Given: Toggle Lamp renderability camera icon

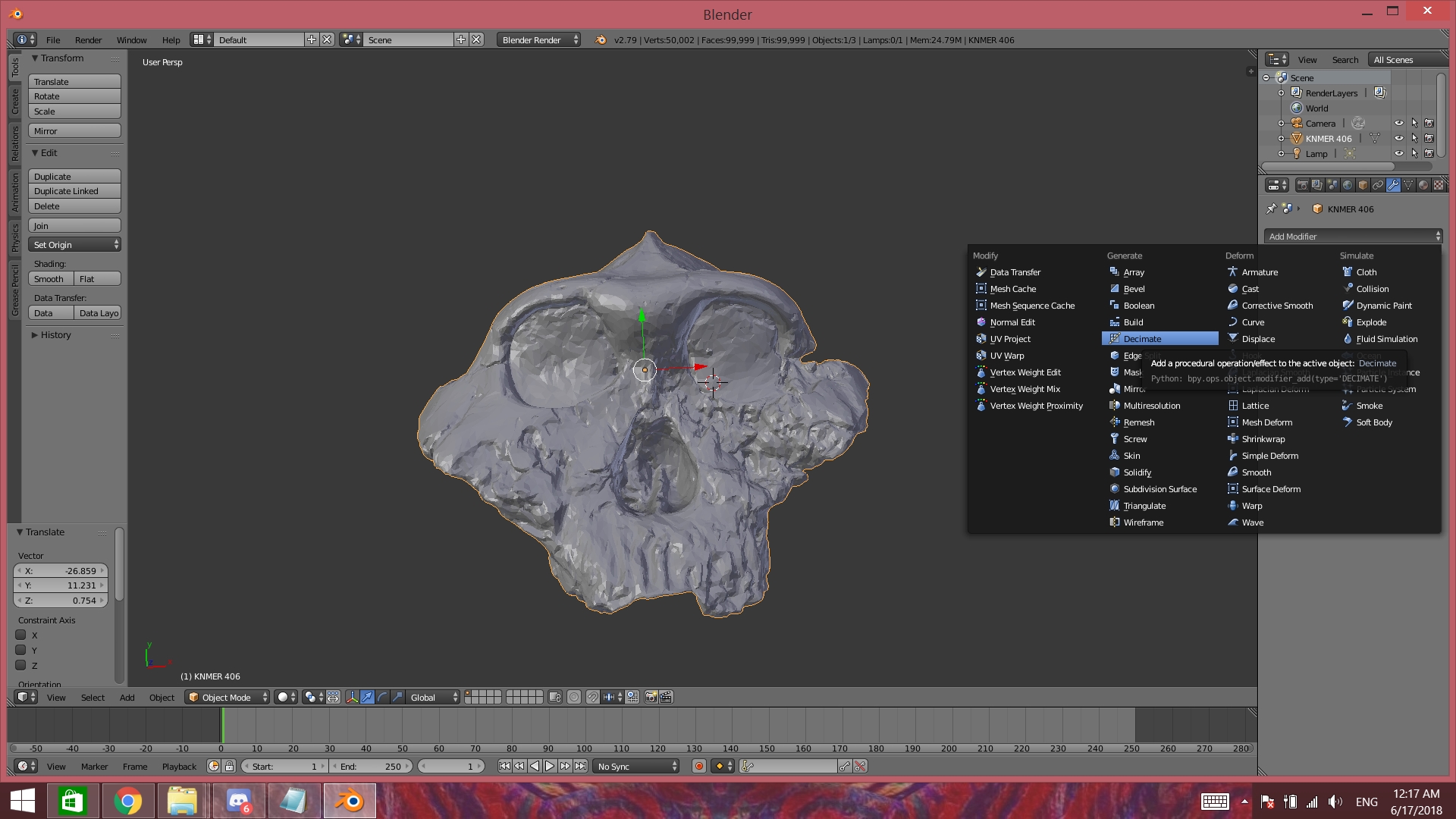Looking at the screenshot, I should point(1429,153).
